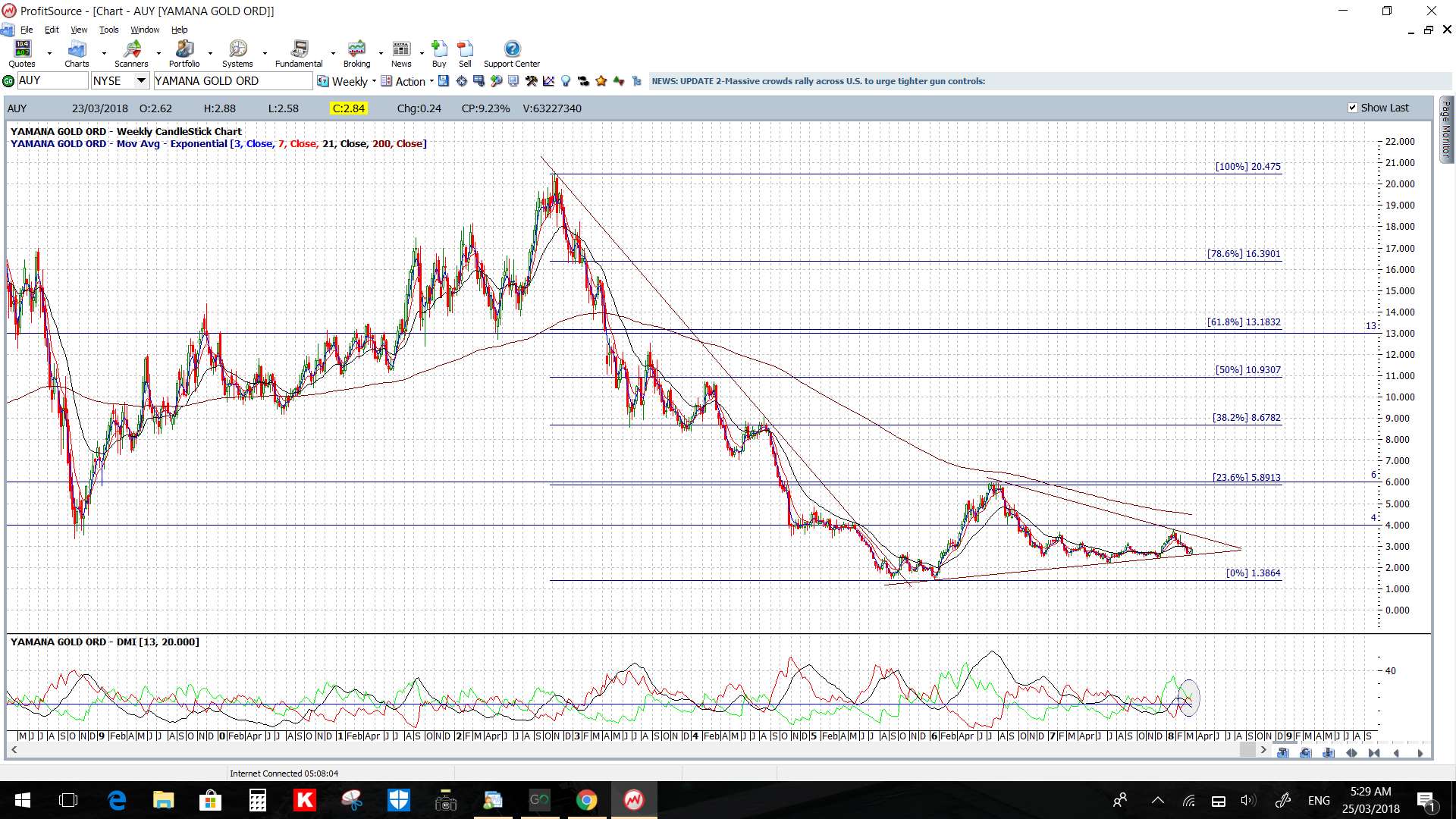This screenshot has width=1456, height=819.
Task: Click the chart indicators graph icon
Action: (x=548, y=81)
